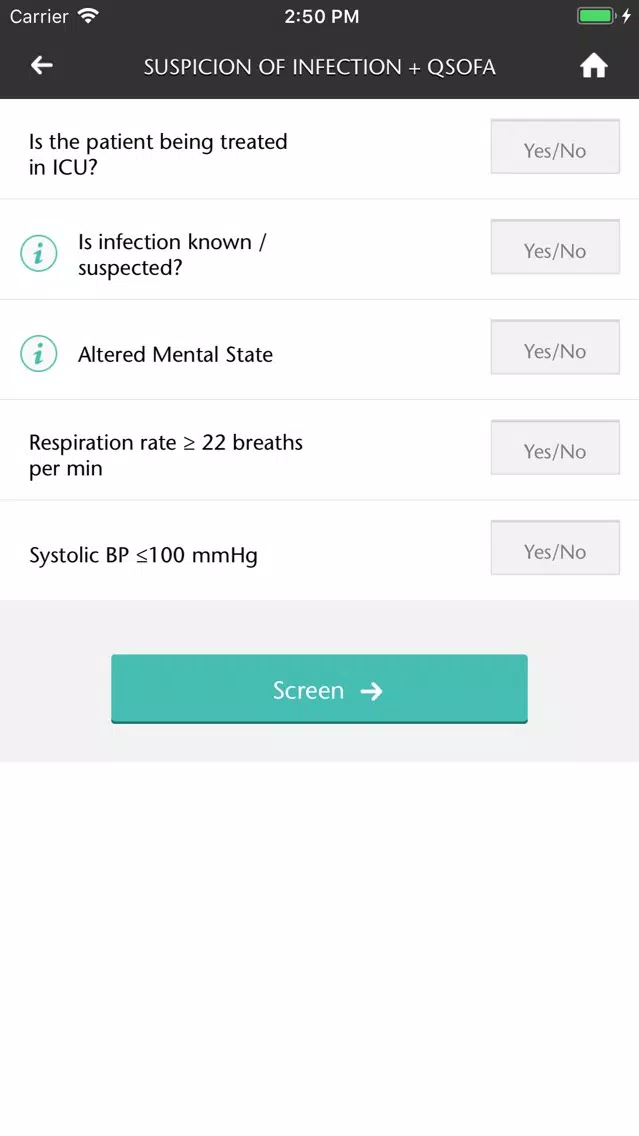Open info icon for infection known/suspected
The image size is (639, 1136).
38,254
